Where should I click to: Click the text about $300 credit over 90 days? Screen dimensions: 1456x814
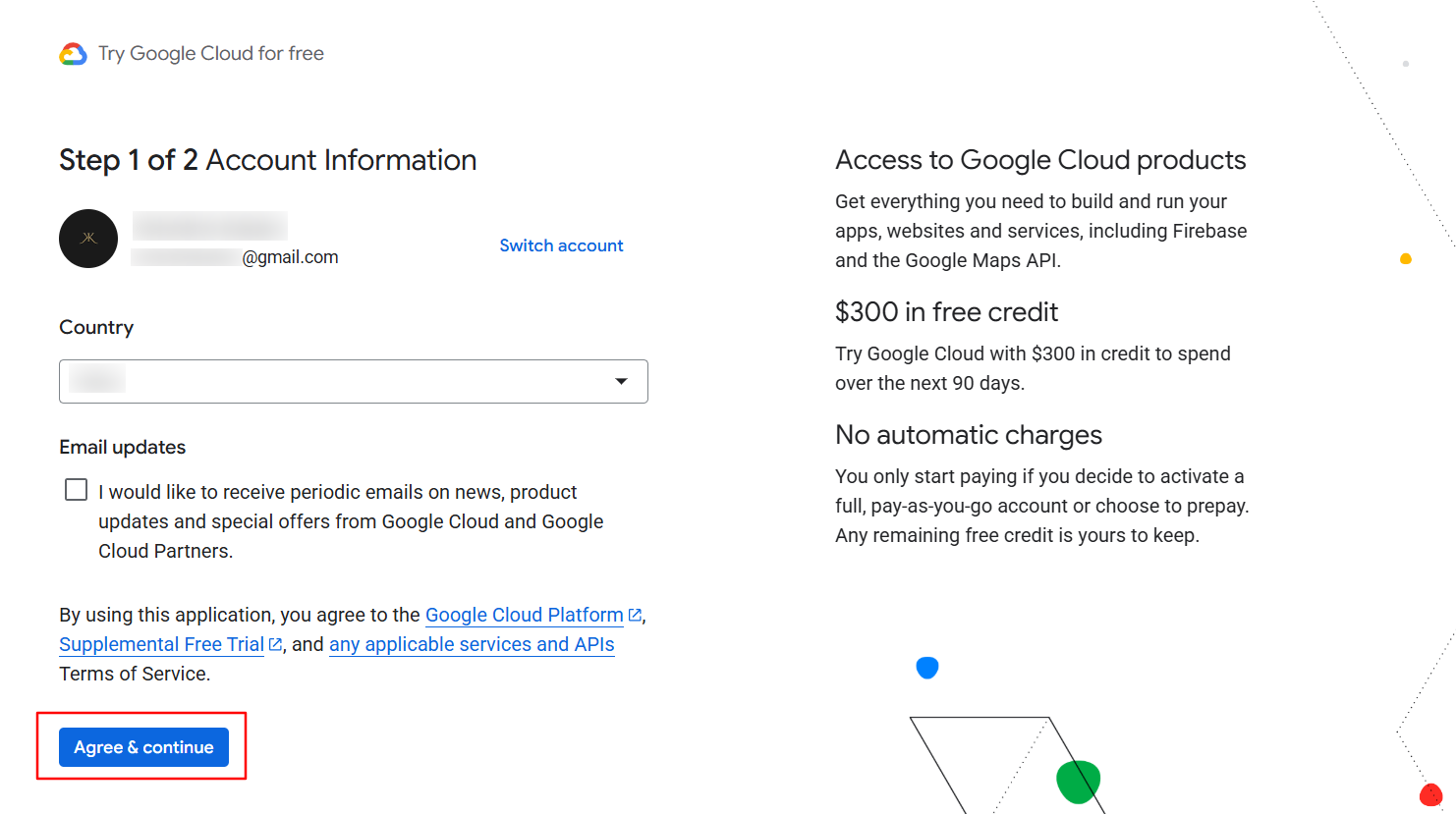pyautogui.click(x=1033, y=368)
